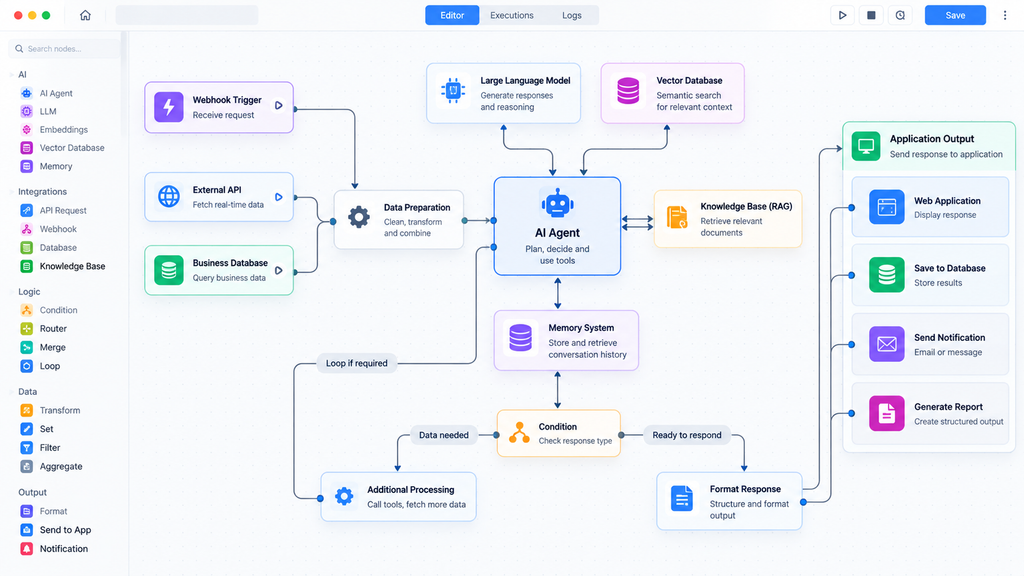The image size is (1024, 576).
Task: Select the Send Notification envelope card
Action: (x=929, y=344)
